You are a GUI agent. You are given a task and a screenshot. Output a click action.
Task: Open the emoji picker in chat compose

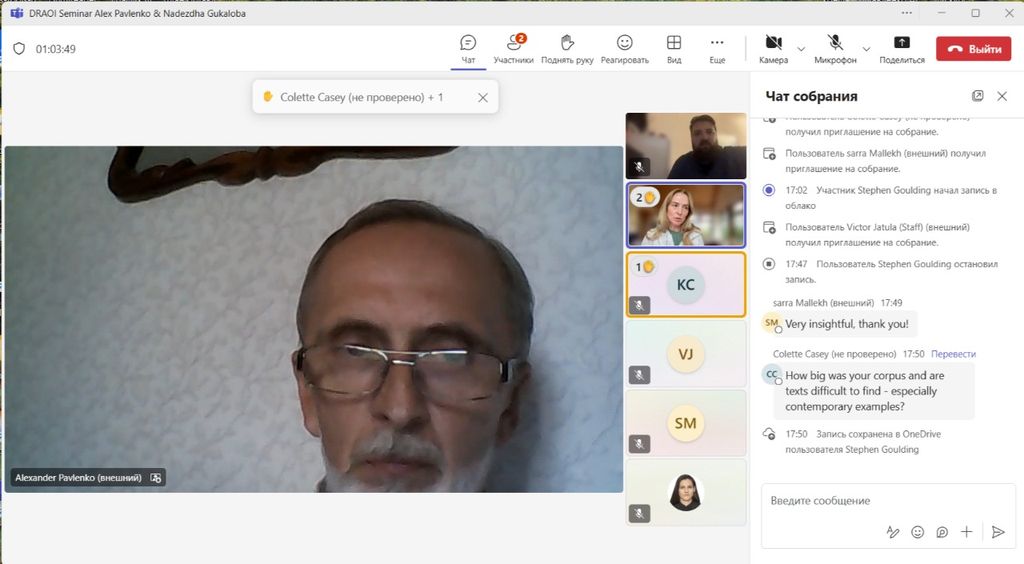click(917, 532)
